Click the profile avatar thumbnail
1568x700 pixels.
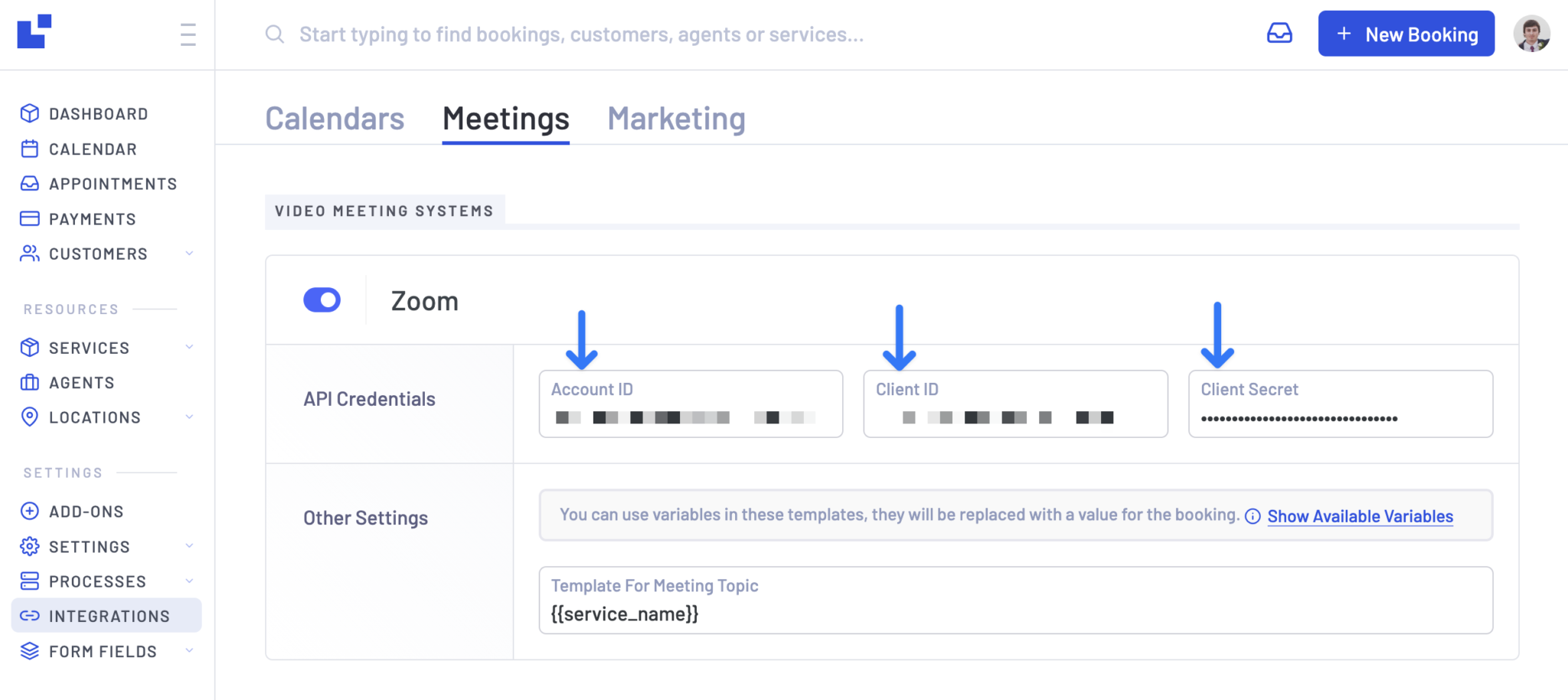(x=1533, y=34)
